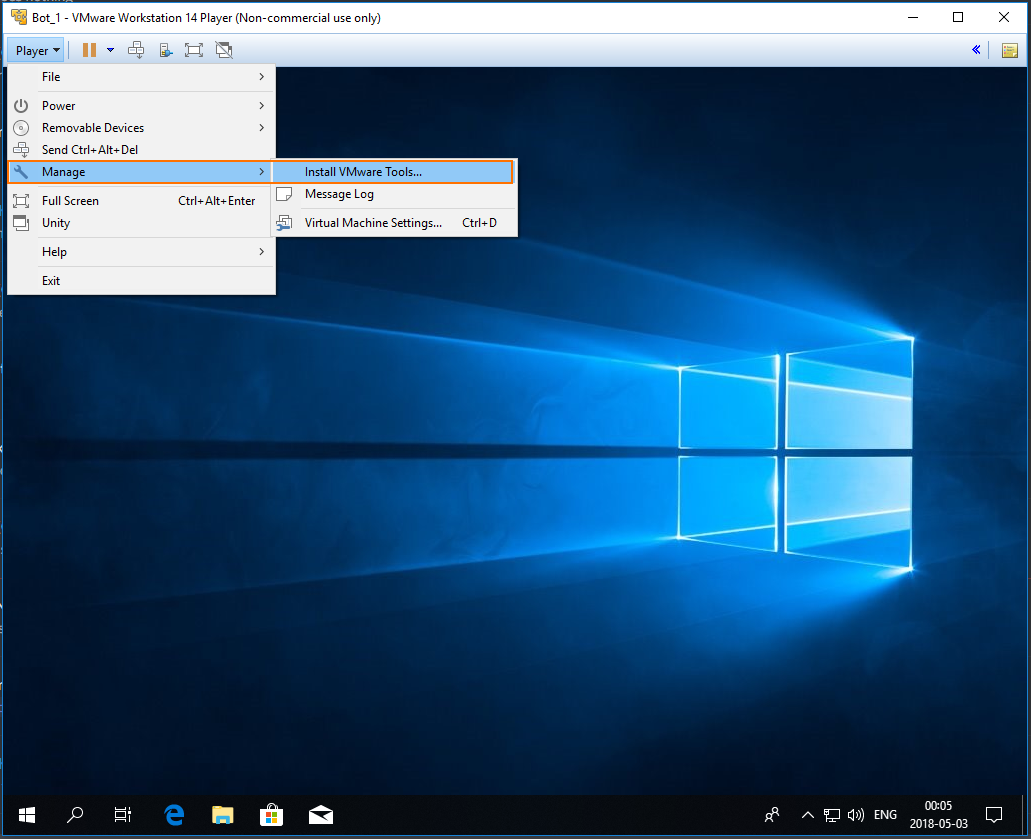1031x839 pixels.
Task: Open the Windows Start menu
Action: click(27, 815)
